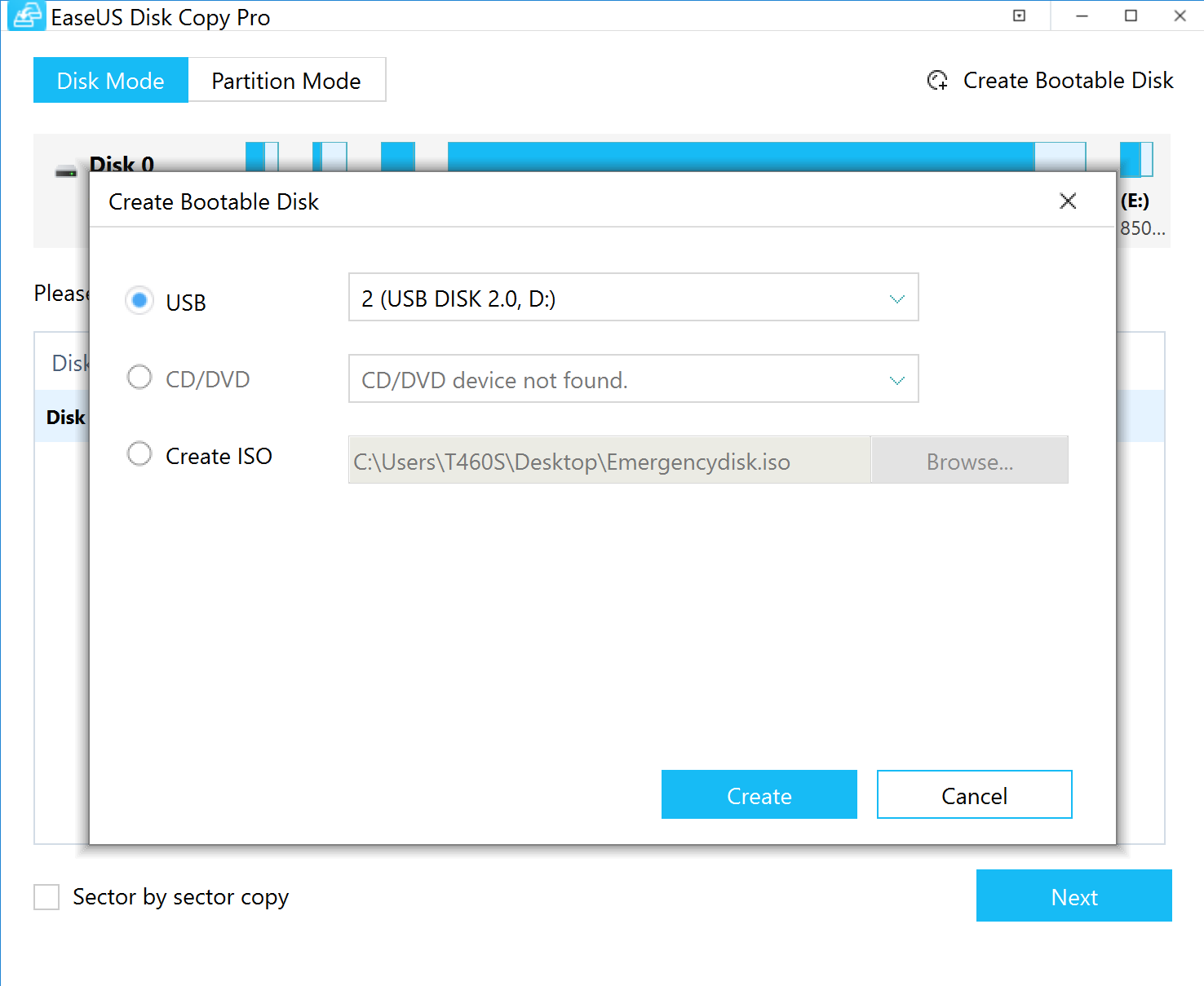This screenshot has width=1204, height=986.
Task: Click the Next button
Action: tap(1073, 896)
